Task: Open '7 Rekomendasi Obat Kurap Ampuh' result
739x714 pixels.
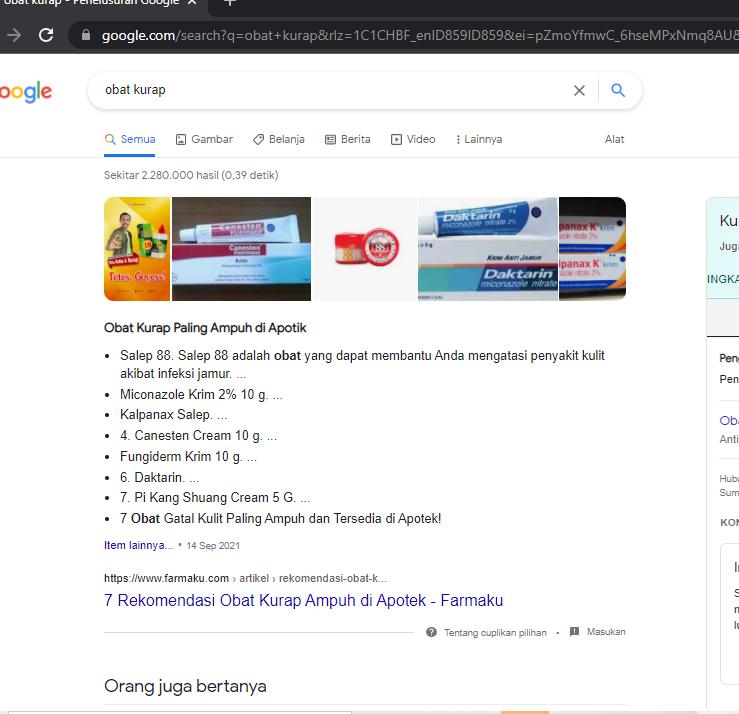Action: click(304, 600)
